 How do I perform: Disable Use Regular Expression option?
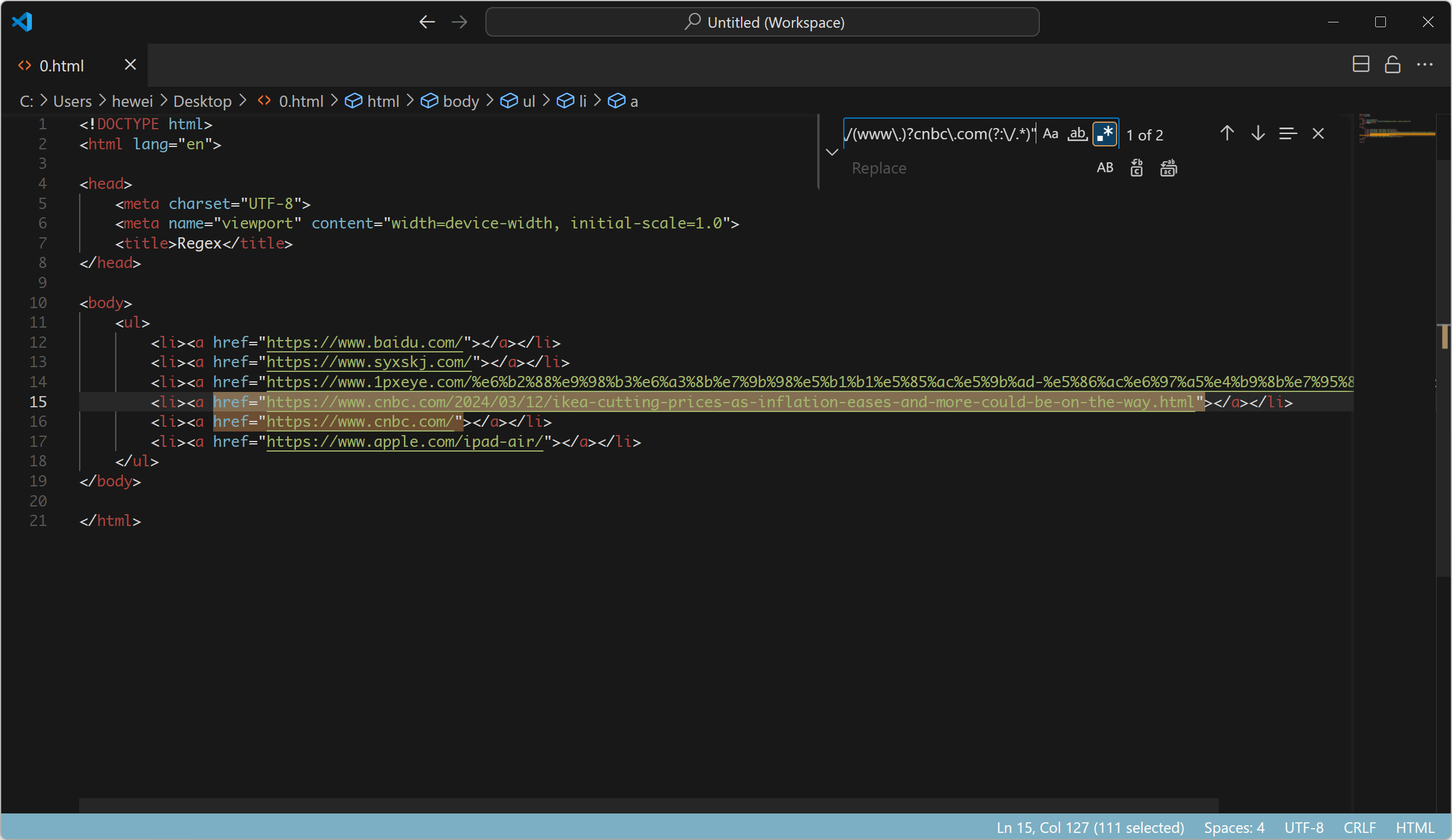click(x=1105, y=134)
